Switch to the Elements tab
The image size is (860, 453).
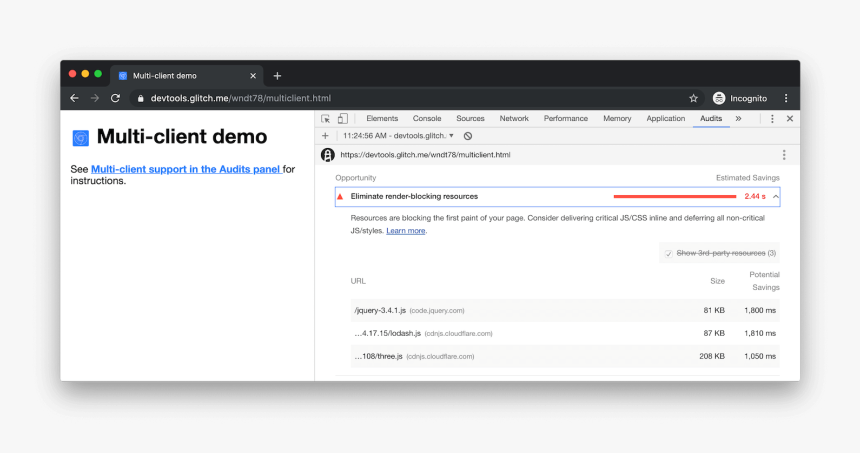[x=382, y=118]
